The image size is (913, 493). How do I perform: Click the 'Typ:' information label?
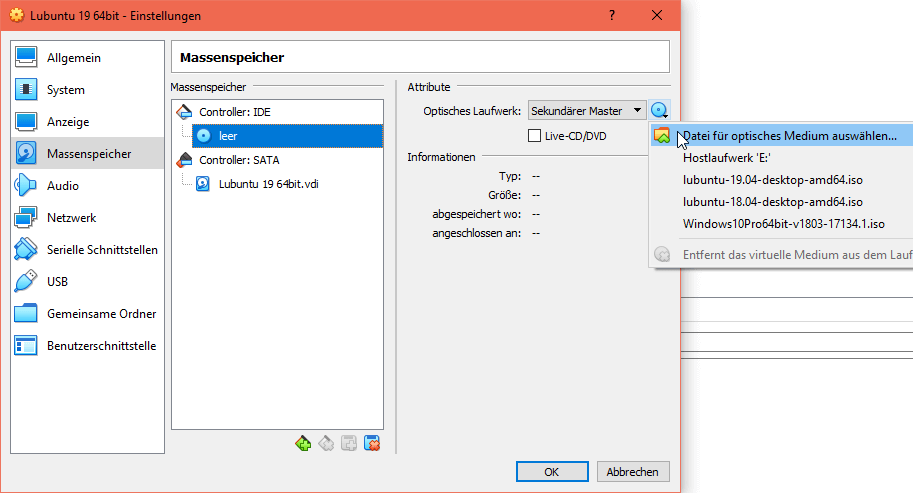(x=509, y=176)
